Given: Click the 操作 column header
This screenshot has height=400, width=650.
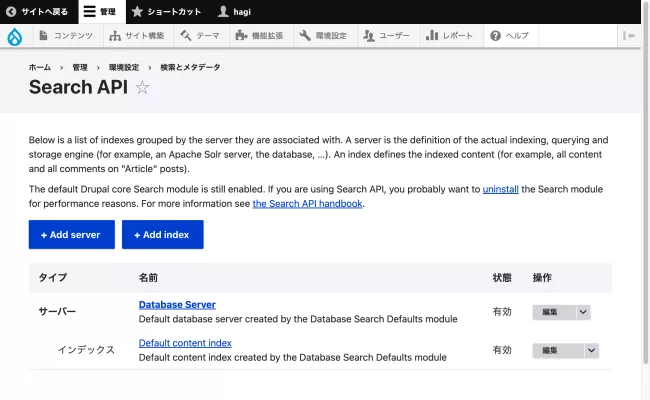Looking at the screenshot, I should coord(542,278).
